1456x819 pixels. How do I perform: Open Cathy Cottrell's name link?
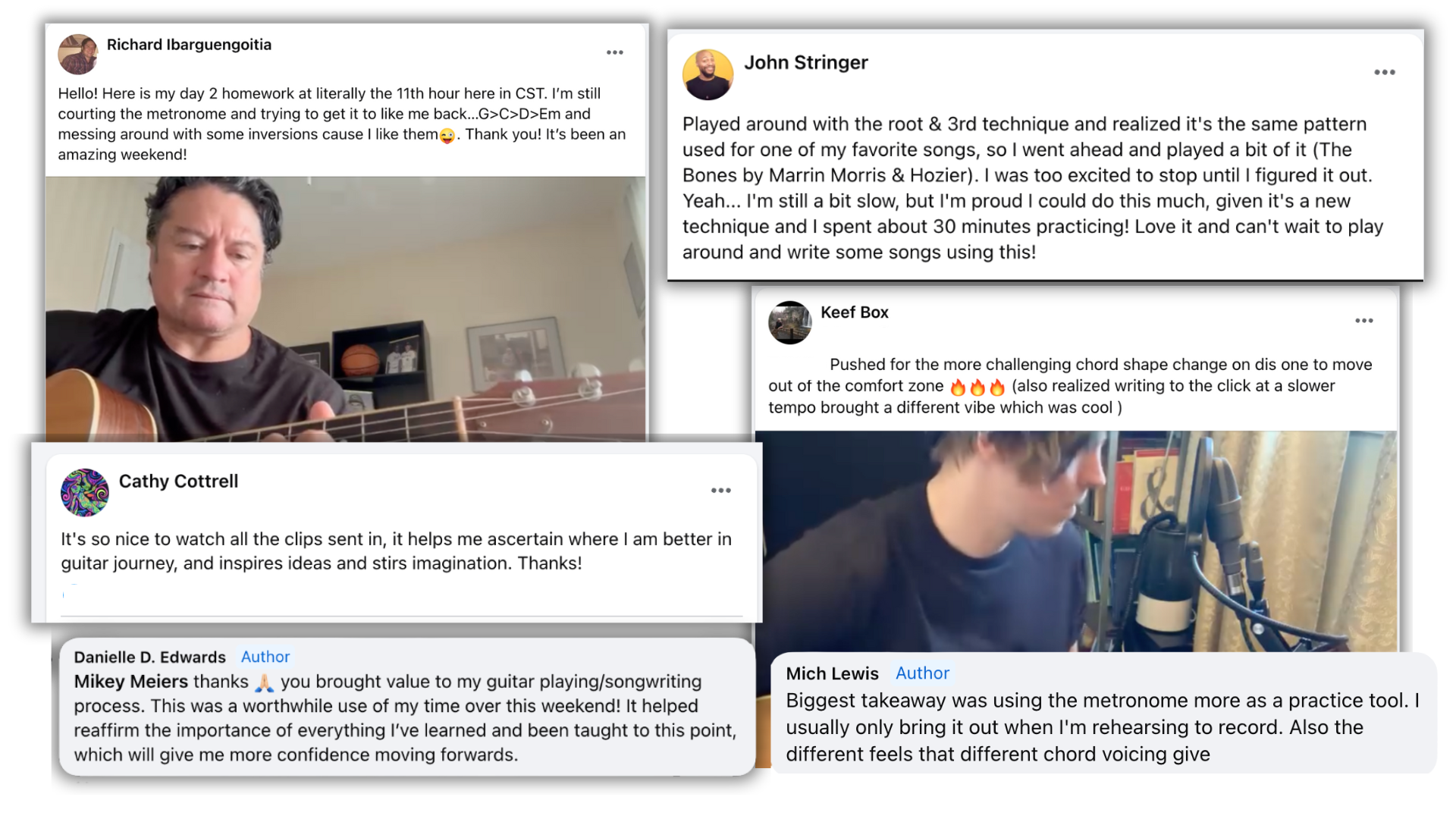tap(179, 482)
